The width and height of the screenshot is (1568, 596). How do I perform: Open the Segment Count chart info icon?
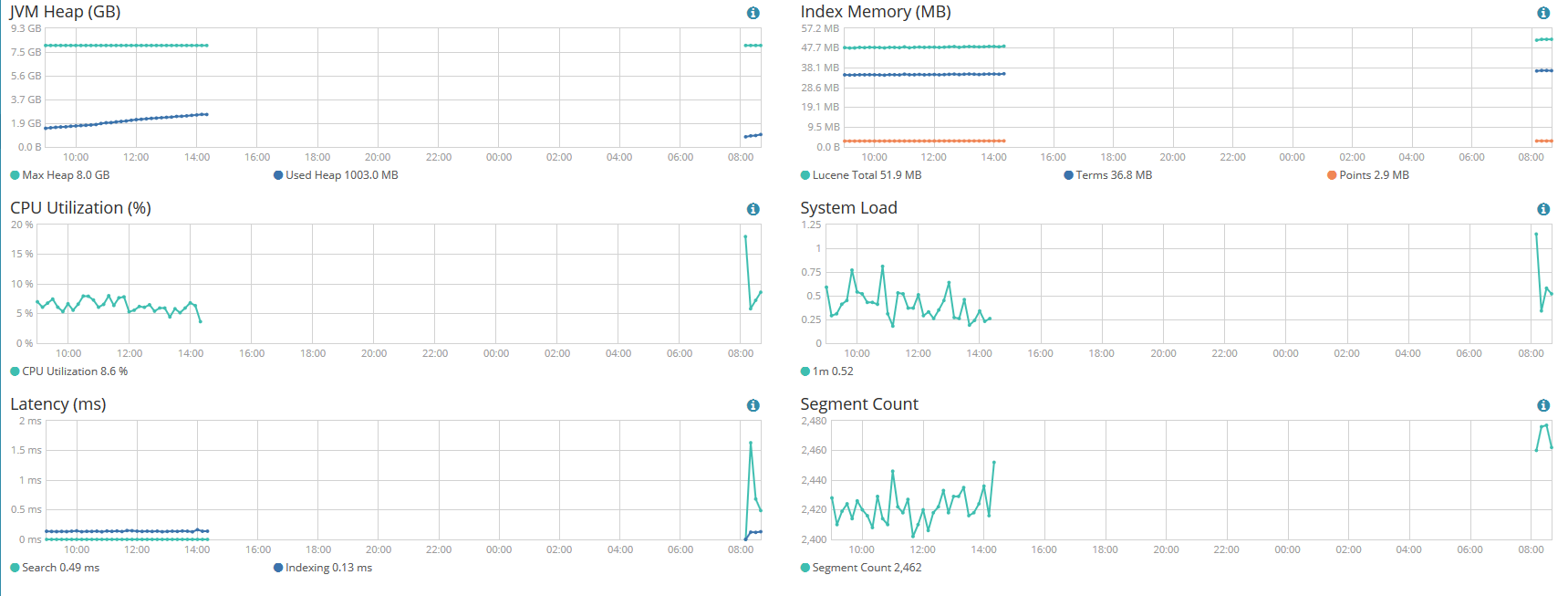coord(1543,405)
